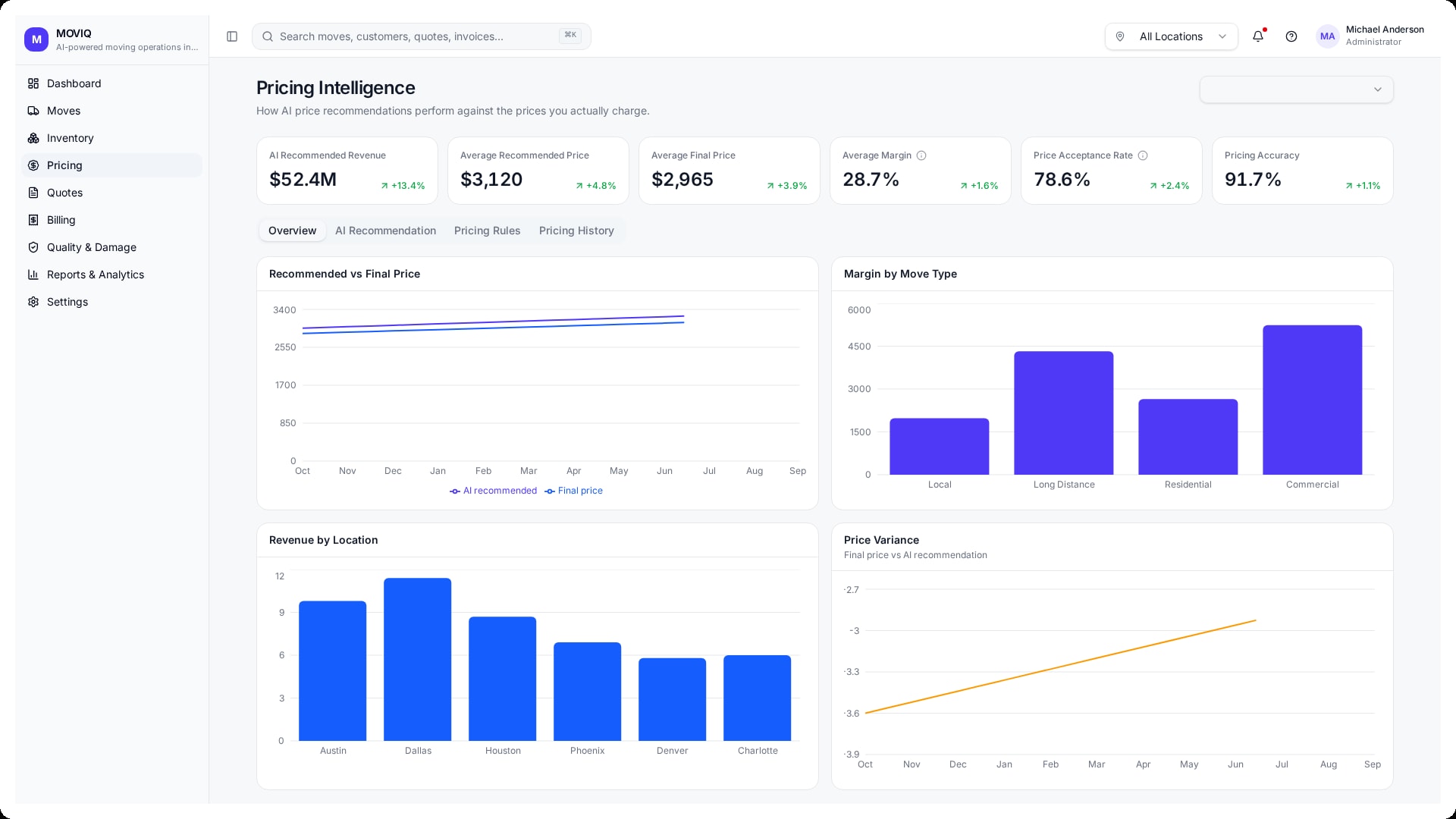Image resolution: width=1456 pixels, height=819 pixels.
Task: Click the search magnifier icon
Action: 268,36
